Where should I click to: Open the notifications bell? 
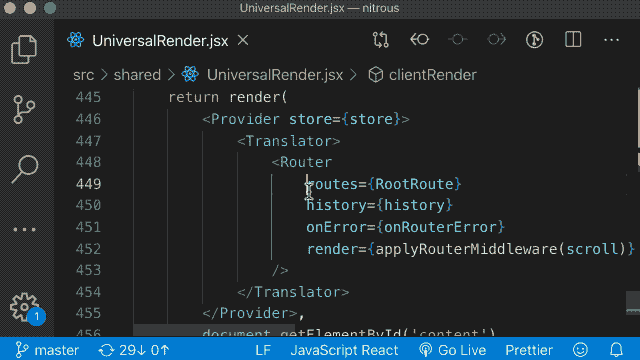tap(616, 350)
